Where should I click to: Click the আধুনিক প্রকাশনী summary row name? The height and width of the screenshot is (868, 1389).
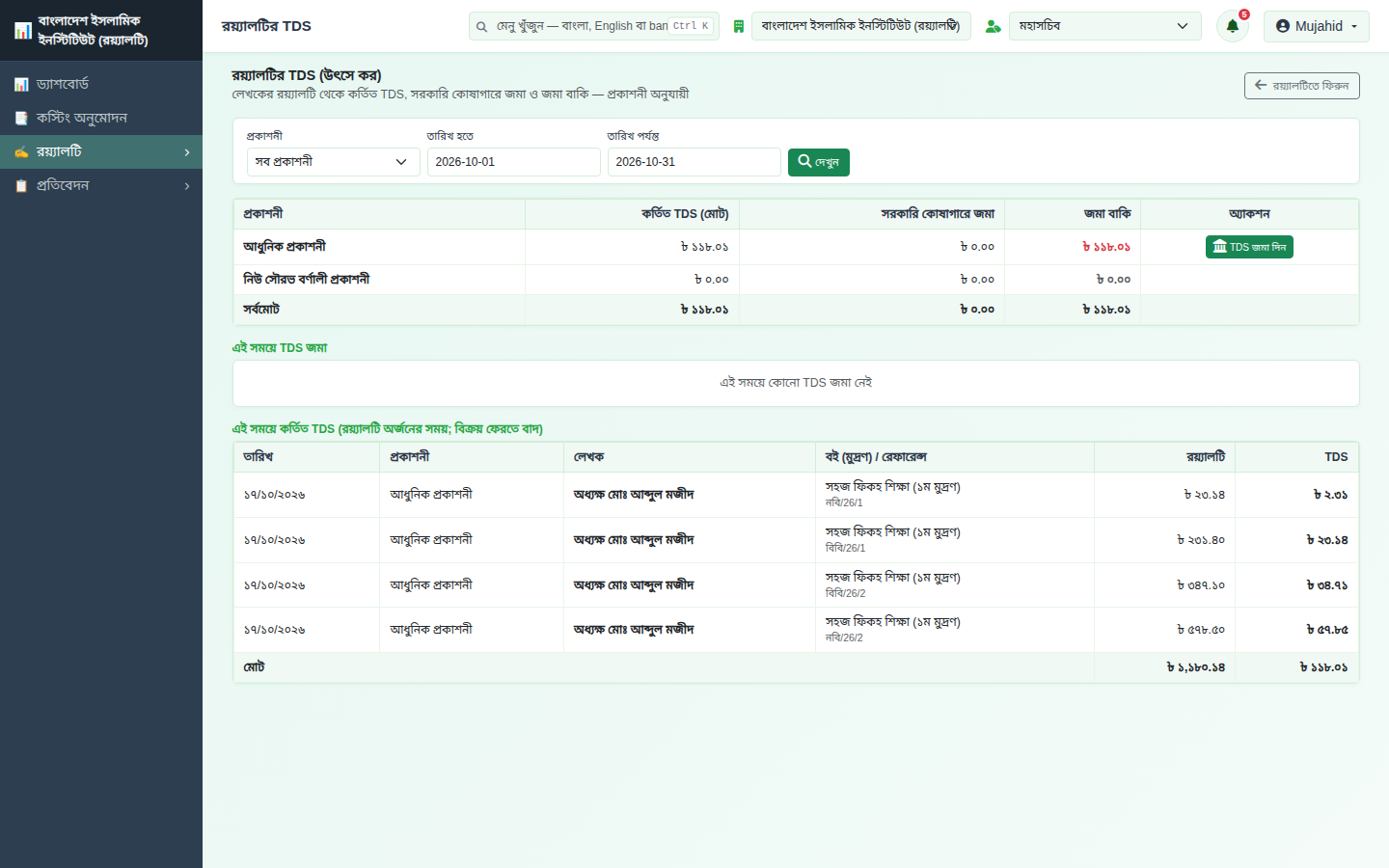pyautogui.click(x=285, y=247)
